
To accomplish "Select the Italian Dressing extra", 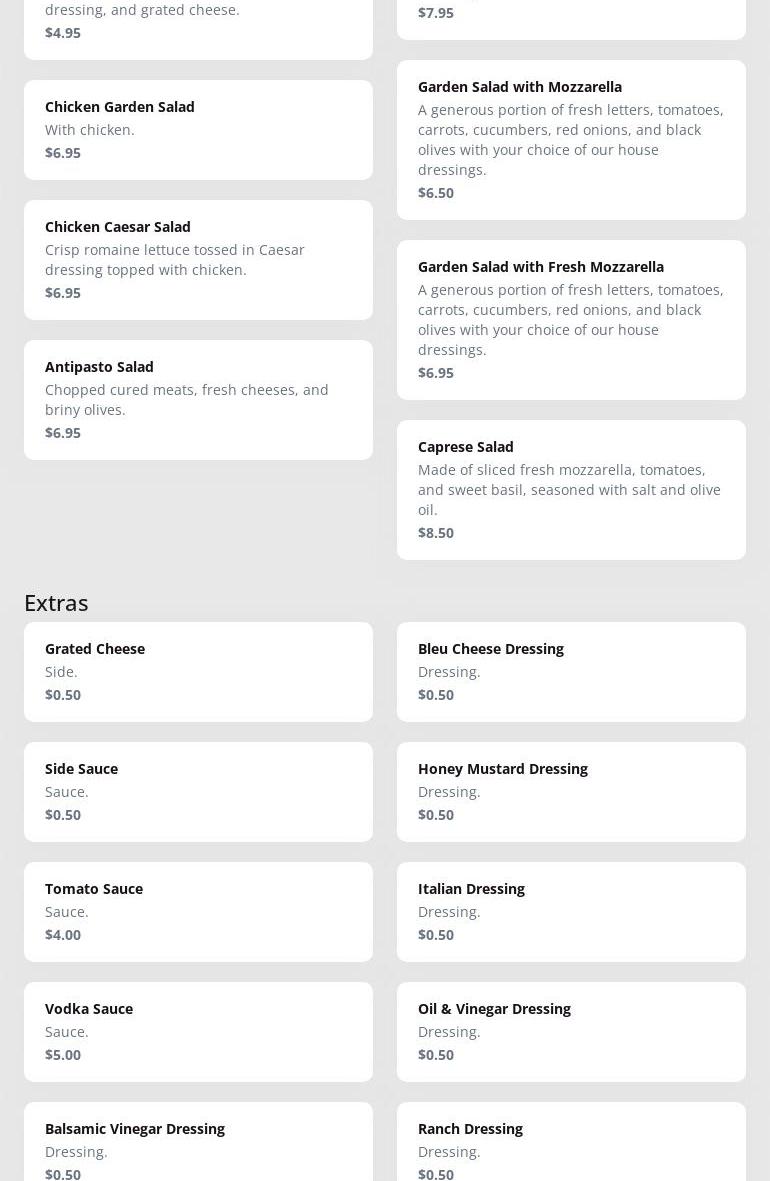I will click(571, 912).
